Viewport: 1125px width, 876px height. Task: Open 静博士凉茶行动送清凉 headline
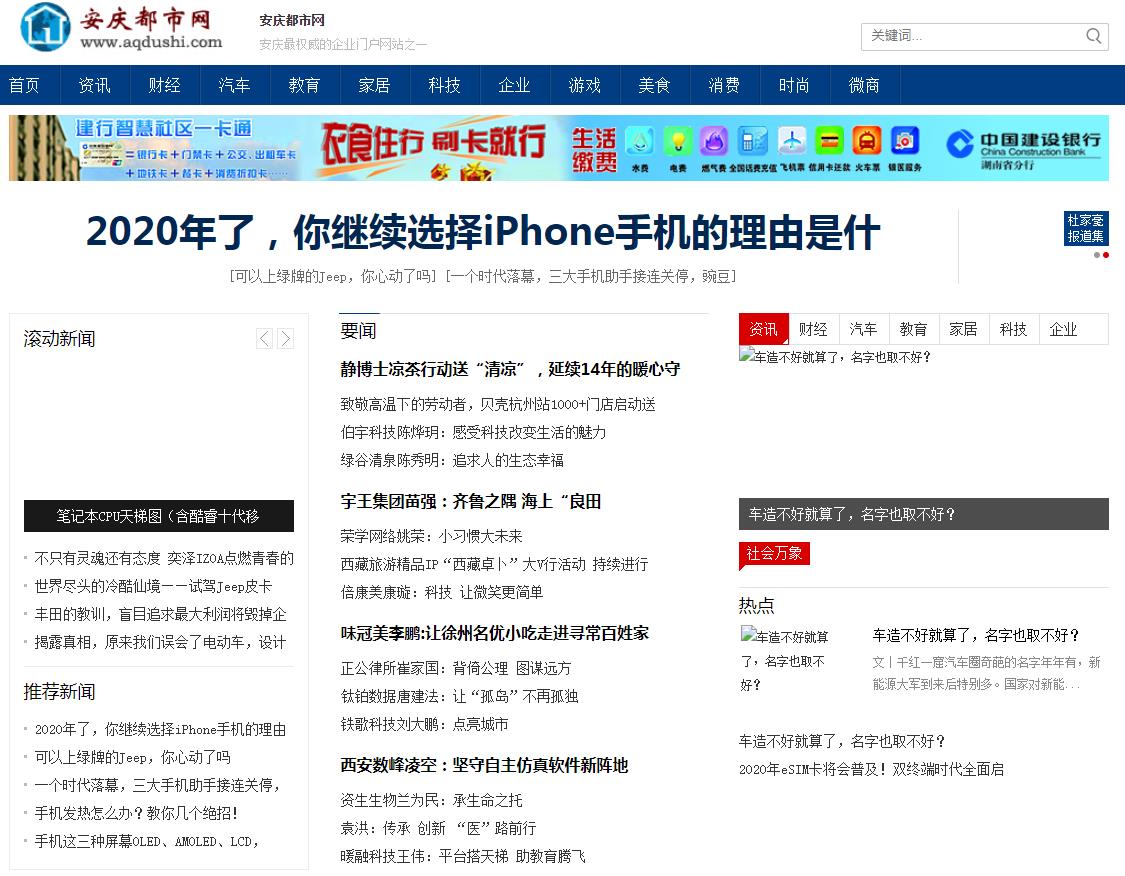pyautogui.click(x=510, y=369)
